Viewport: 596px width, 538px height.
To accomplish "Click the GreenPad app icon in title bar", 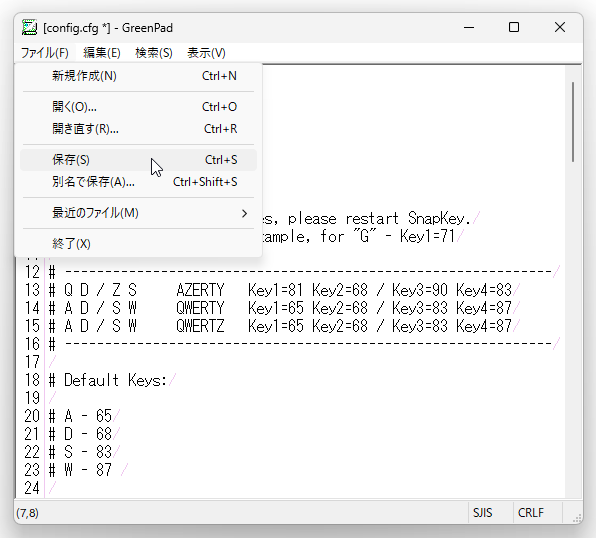I will (29, 28).
